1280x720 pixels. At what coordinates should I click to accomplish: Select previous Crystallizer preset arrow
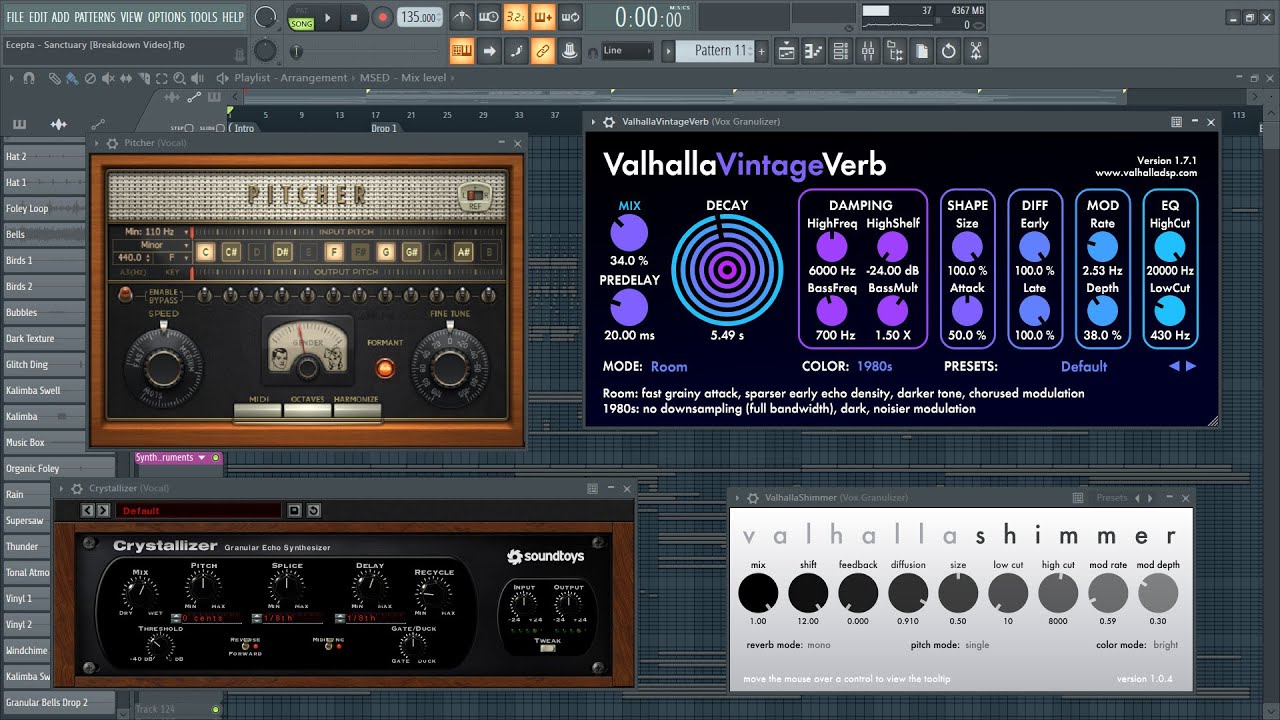click(87, 510)
